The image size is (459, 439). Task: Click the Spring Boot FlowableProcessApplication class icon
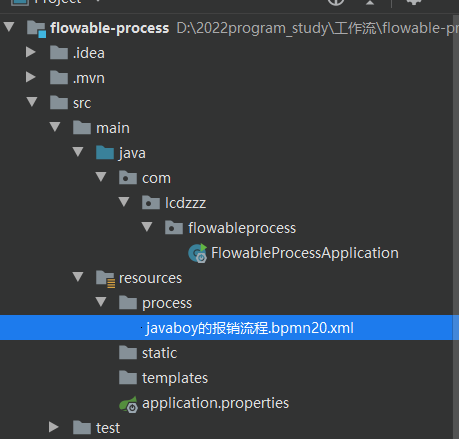[x=197, y=253]
